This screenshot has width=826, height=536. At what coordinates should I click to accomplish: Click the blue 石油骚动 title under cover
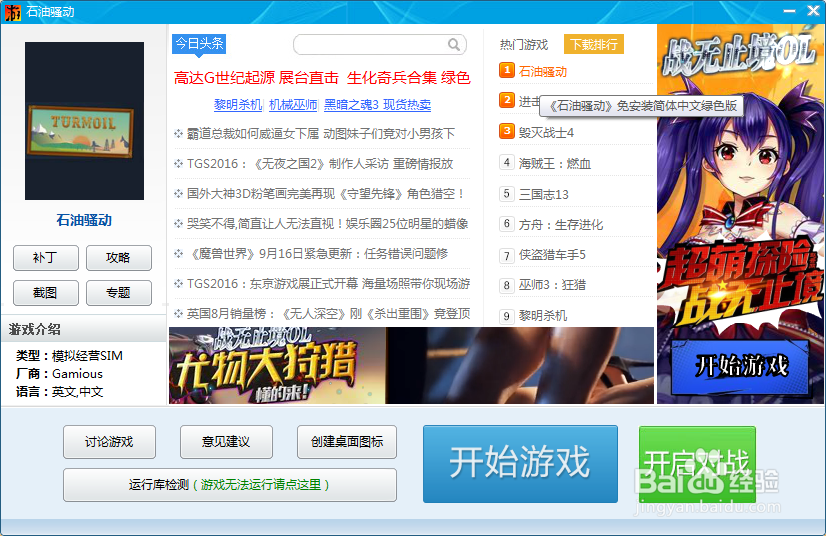point(84,220)
